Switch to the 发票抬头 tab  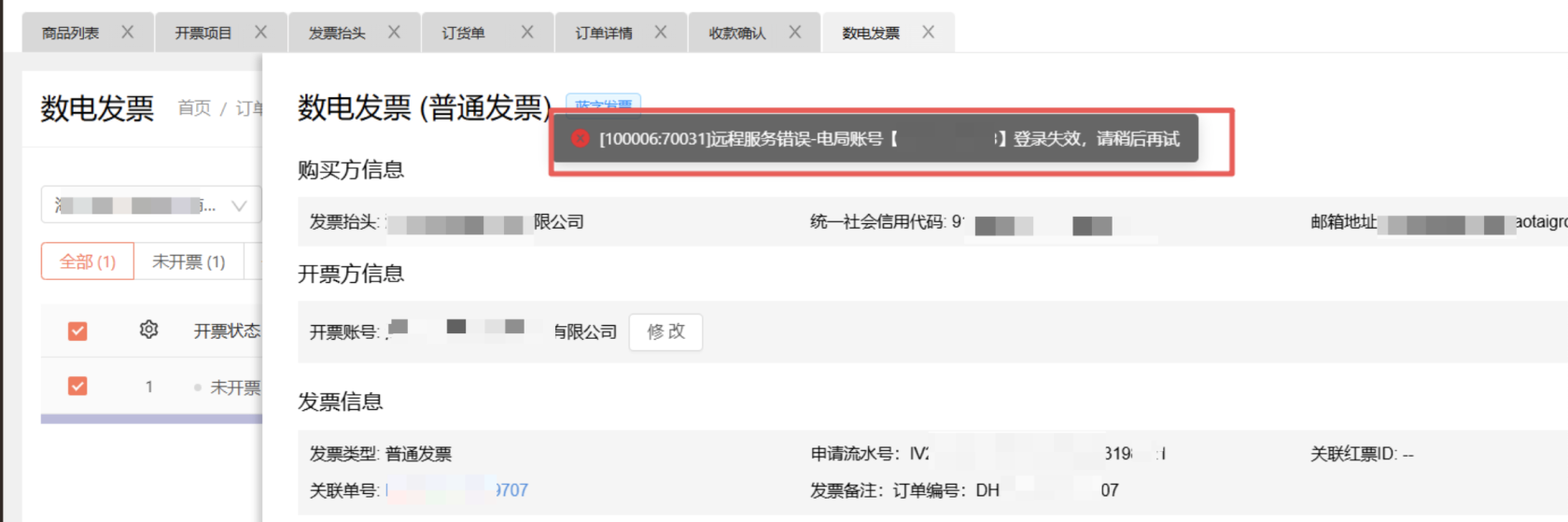(337, 34)
